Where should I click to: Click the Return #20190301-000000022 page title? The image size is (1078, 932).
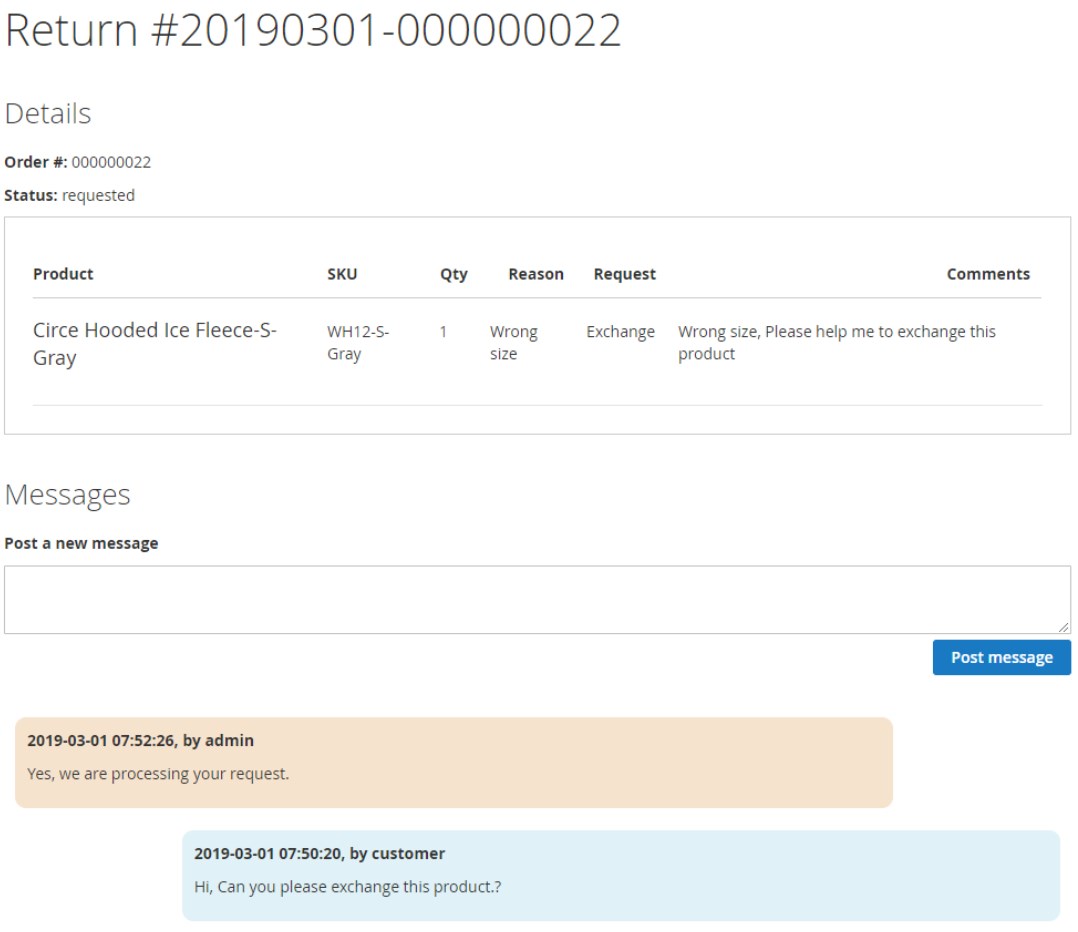[x=313, y=31]
